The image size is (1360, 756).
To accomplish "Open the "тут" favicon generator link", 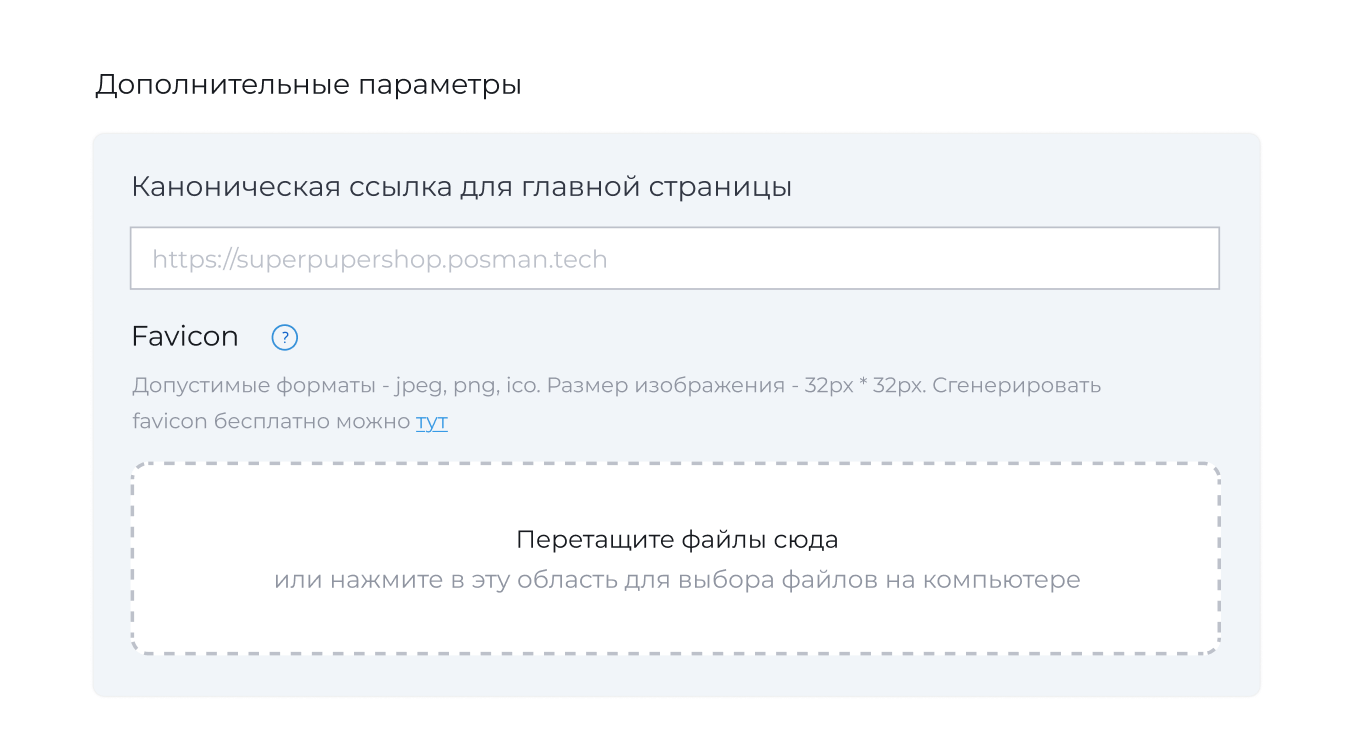I will pyautogui.click(x=431, y=422).
